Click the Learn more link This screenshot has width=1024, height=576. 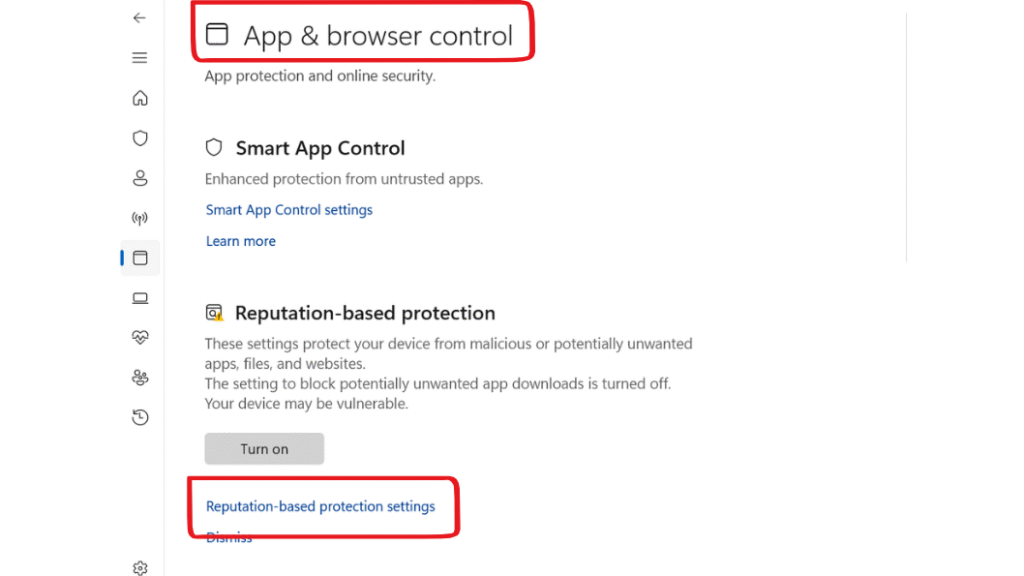pos(240,241)
